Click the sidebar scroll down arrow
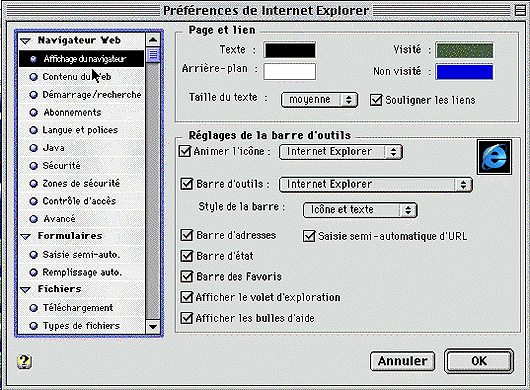Viewport: 530px width, 390px height. (153, 326)
